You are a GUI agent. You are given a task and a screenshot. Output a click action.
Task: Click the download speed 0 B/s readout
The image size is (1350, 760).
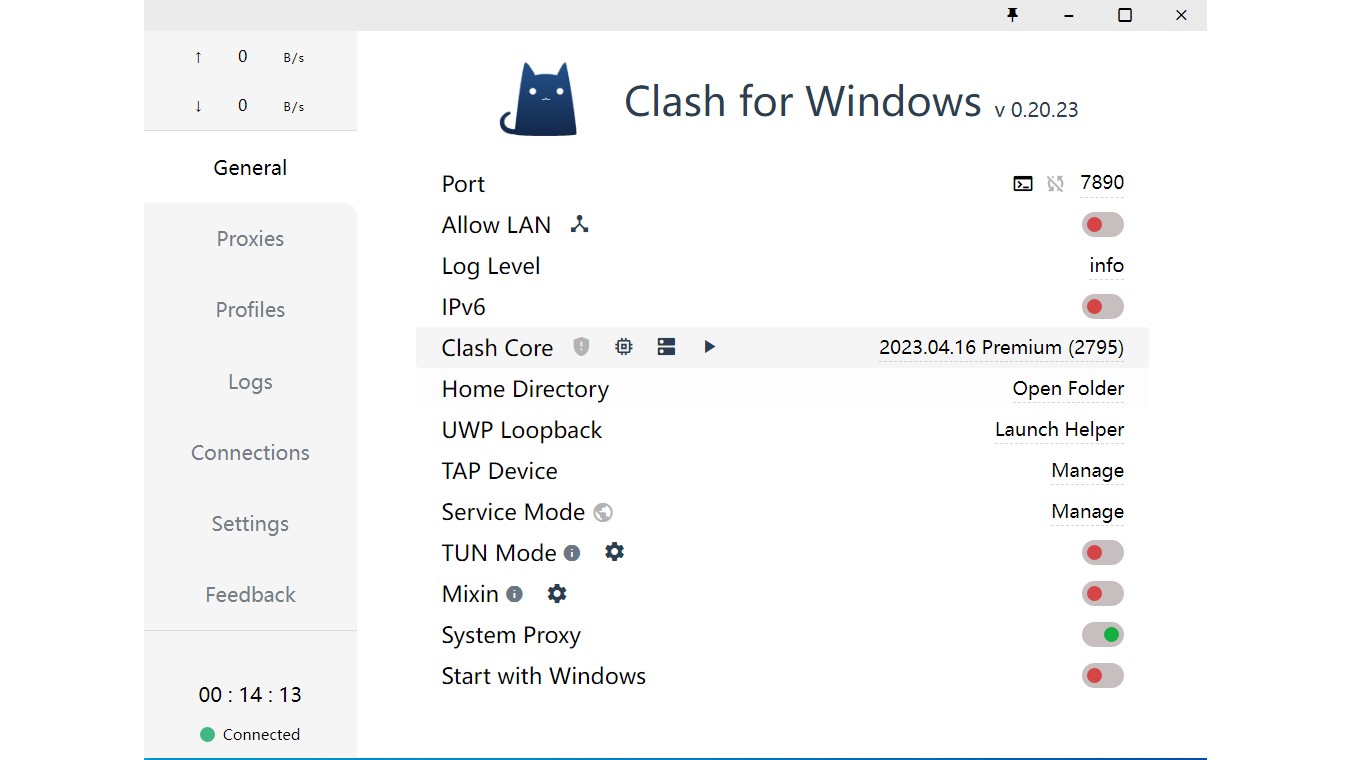250,105
